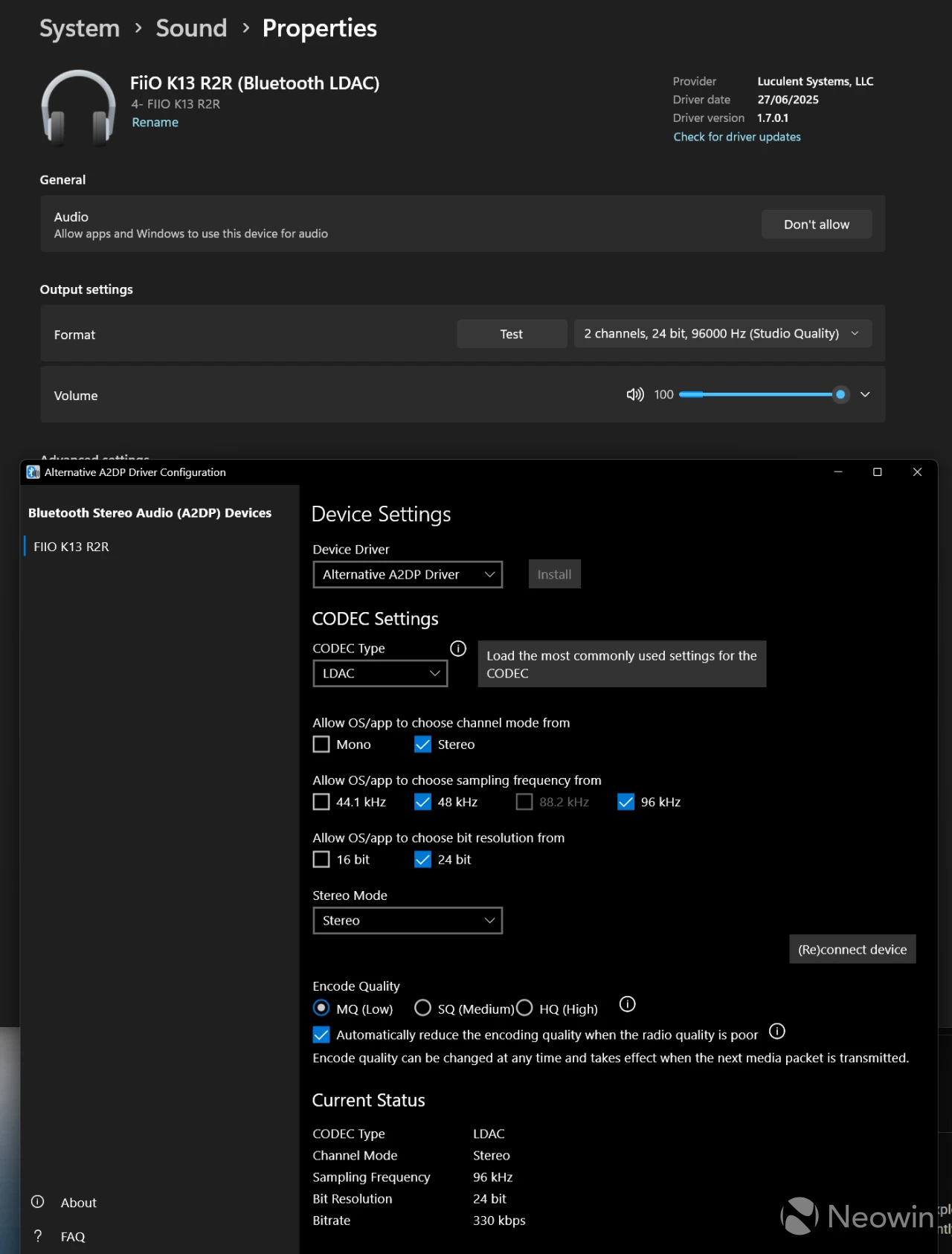This screenshot has height=1254, width=952.
Task: Click info icon after auto-reduce quality option
Action: tap(777, 1031)
